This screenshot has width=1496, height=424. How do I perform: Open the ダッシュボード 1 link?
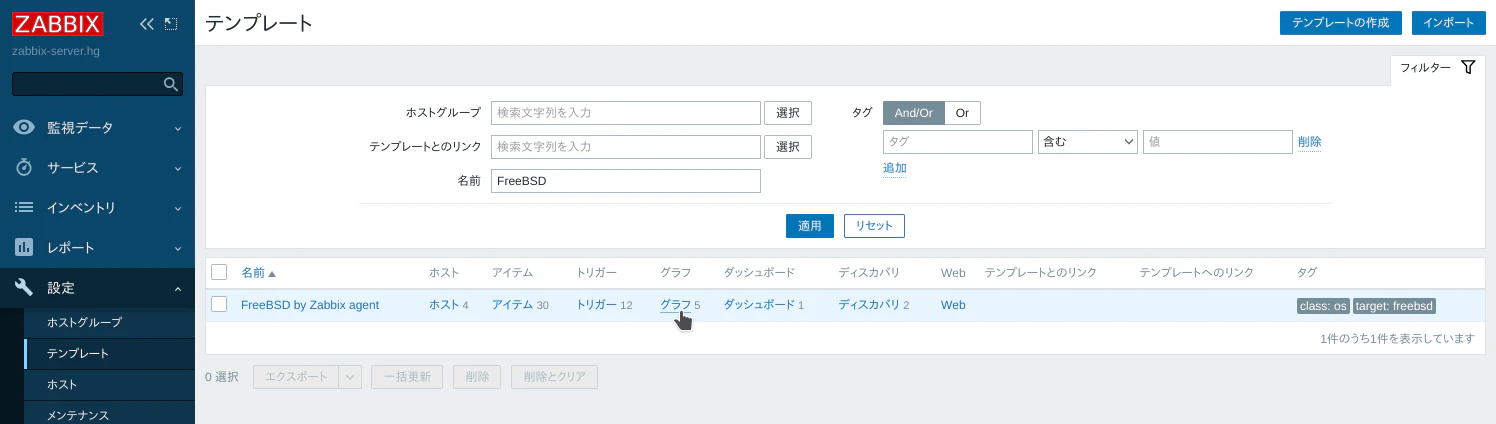tap(759, 305)
